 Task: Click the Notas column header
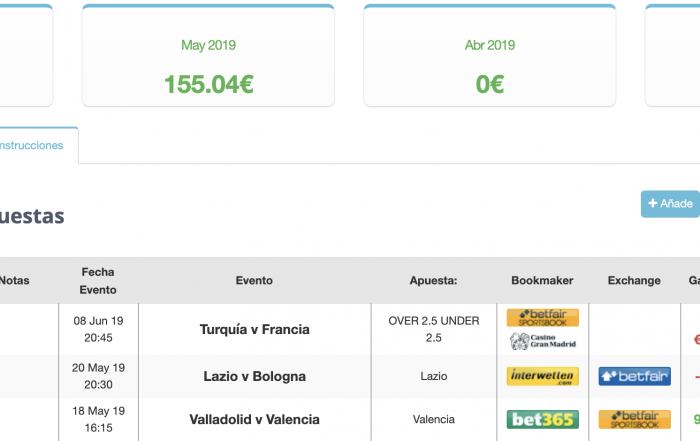14,280
